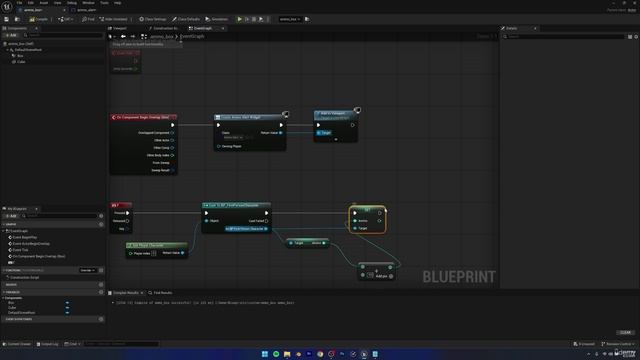Play the level in editor
This screenshot has width=640, height=360.
tap(240, 19)
